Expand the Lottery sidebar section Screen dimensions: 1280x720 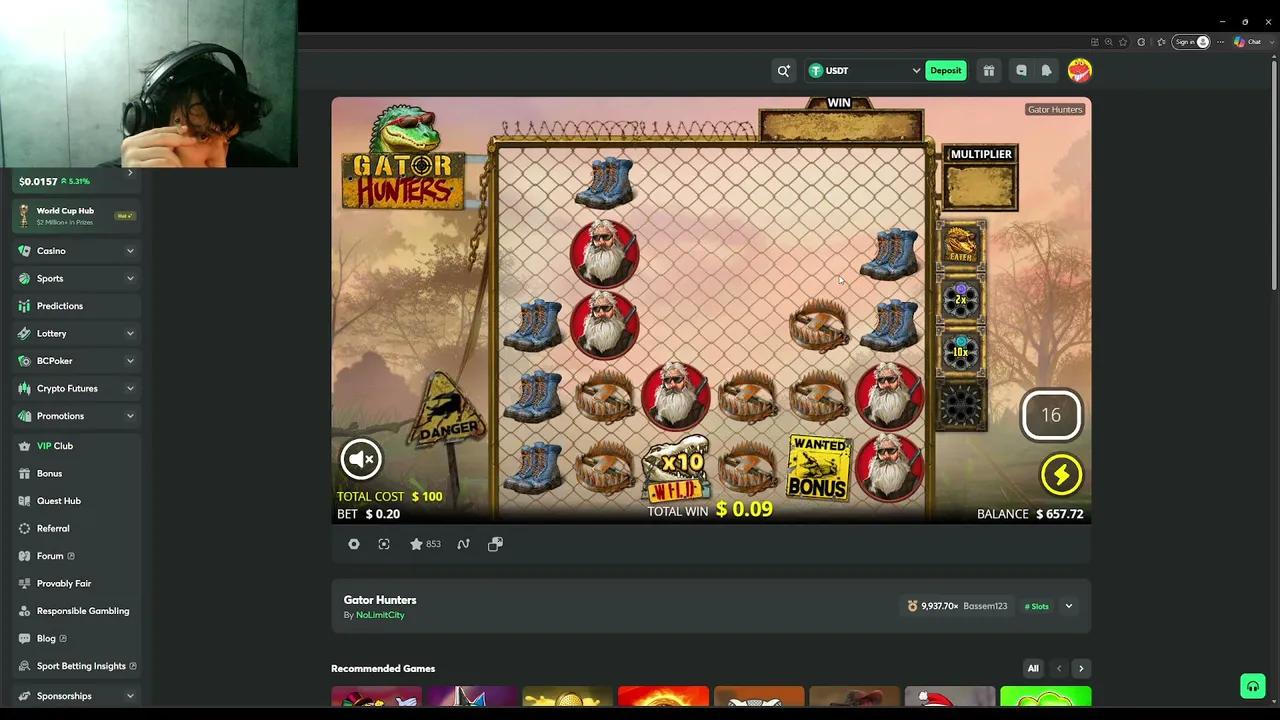pyautogui.click(x=76, y=333)
